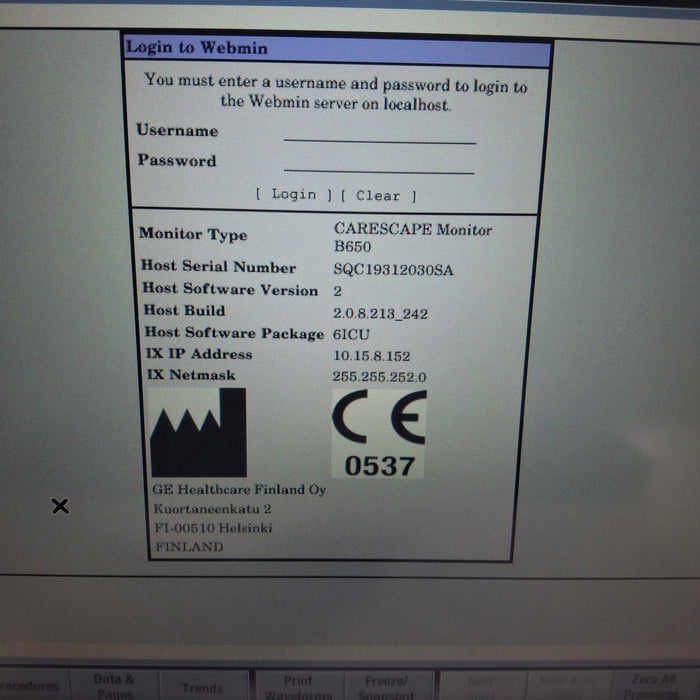Image resolution: width=700 pixels, height=700 pixels.
Task: Close the Webmin window with the X
Action: (x=60, y=506)
